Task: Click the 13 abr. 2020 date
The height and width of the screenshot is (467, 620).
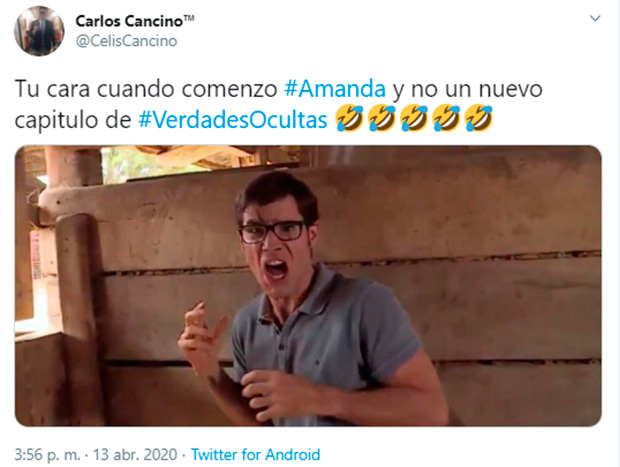Action: tap(135, 454)
